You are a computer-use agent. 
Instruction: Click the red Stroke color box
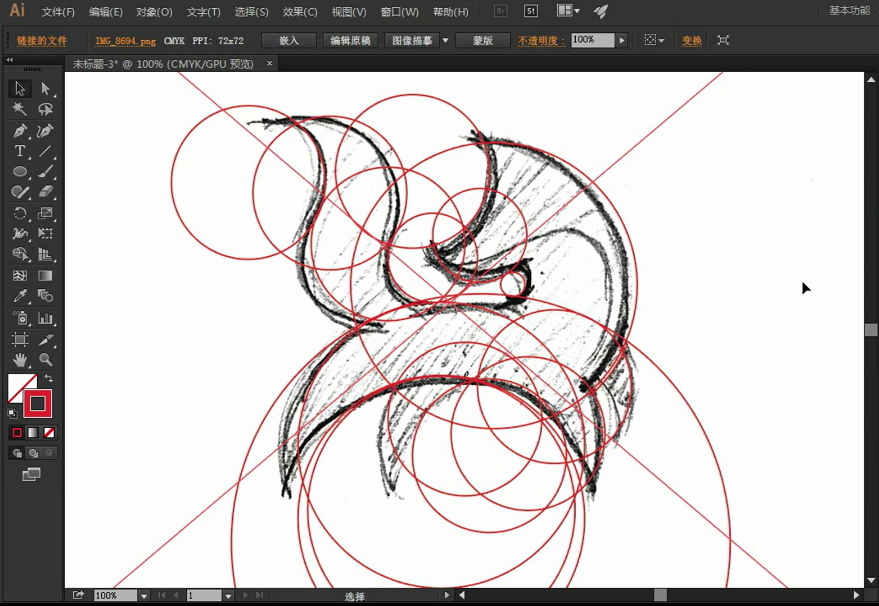[38, 403]
